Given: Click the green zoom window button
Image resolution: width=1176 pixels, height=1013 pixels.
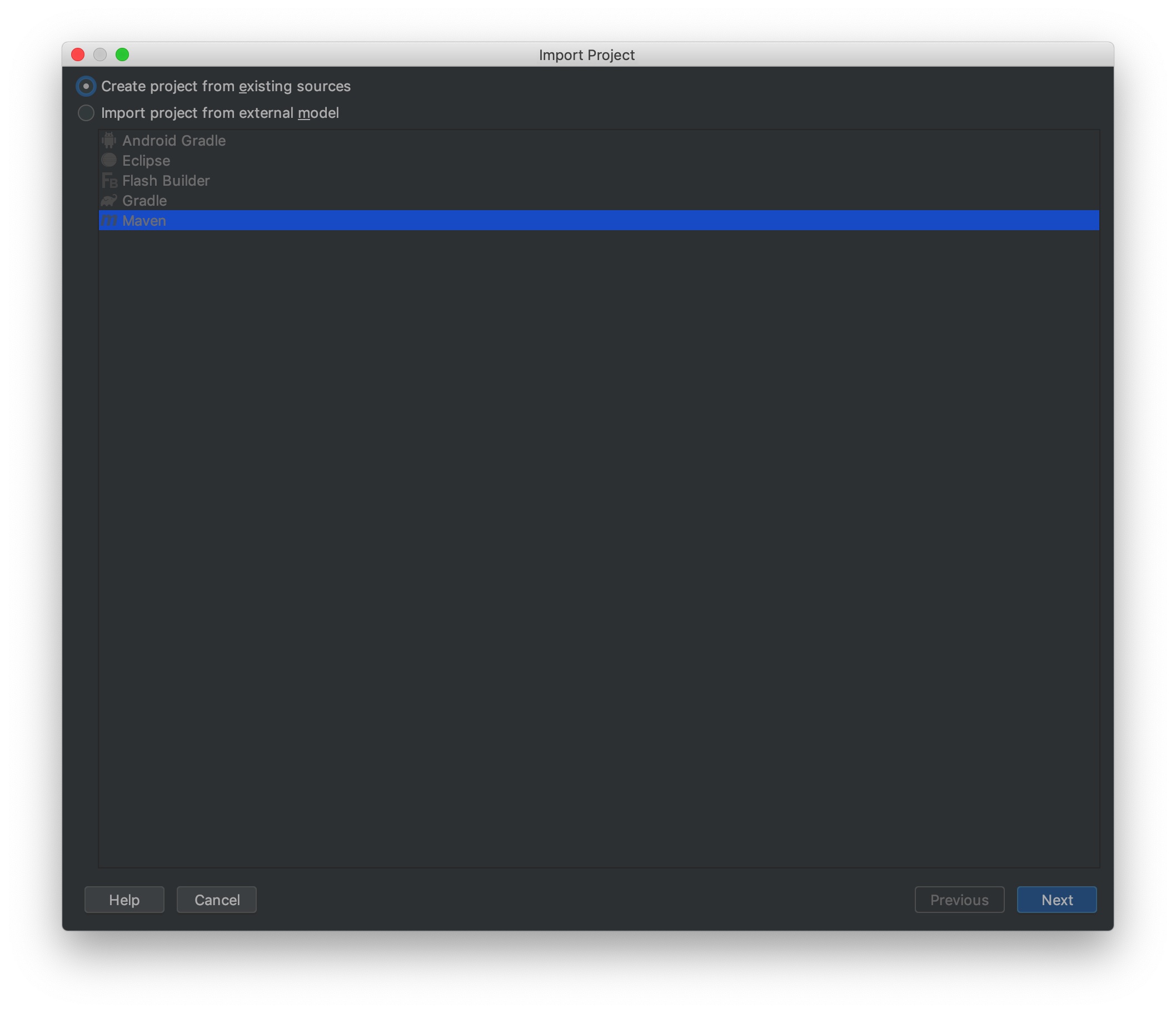Looking at the screenshot, I should point(122,54).
